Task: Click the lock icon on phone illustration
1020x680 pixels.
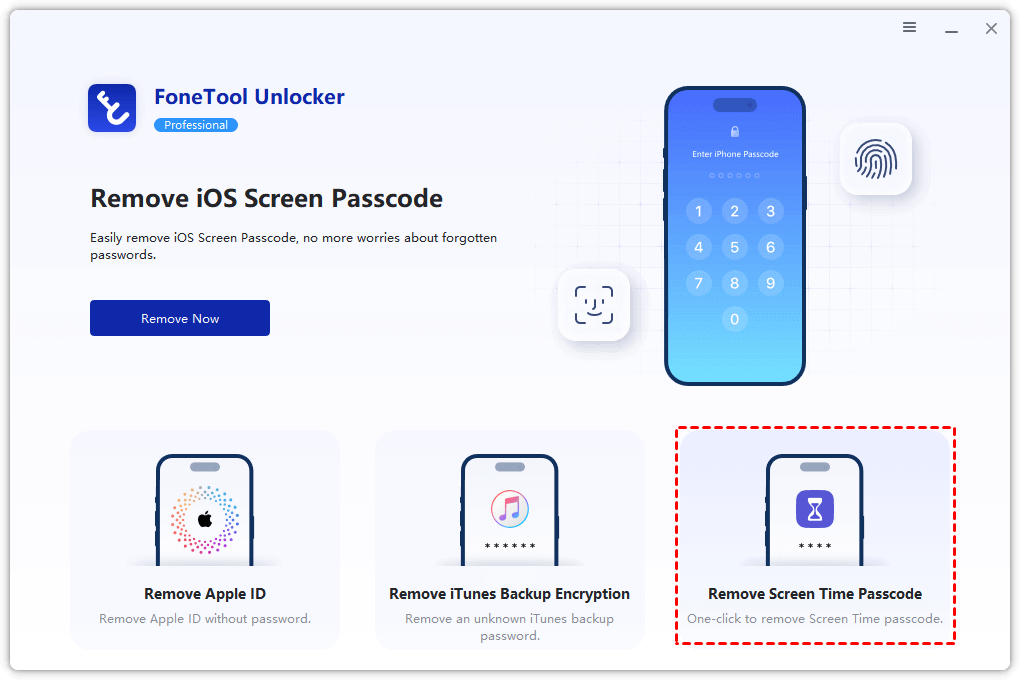Action: pos(734,131)
